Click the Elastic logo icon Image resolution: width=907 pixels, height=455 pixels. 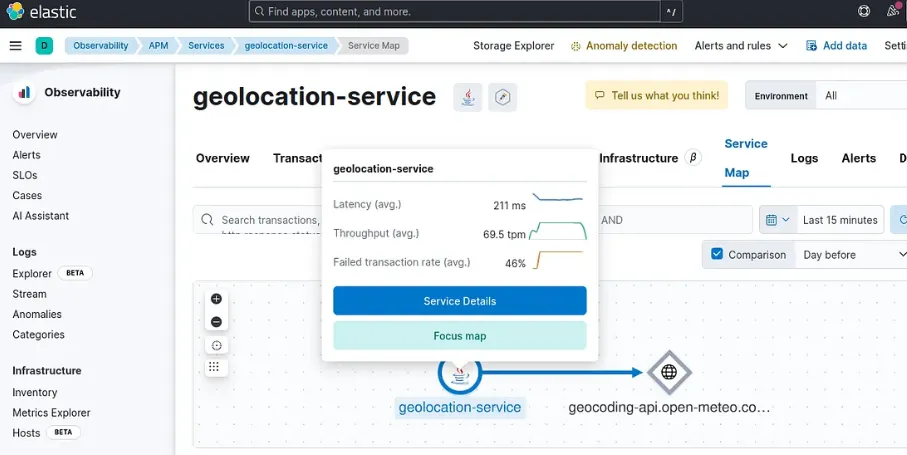click(x=15, y=12)
